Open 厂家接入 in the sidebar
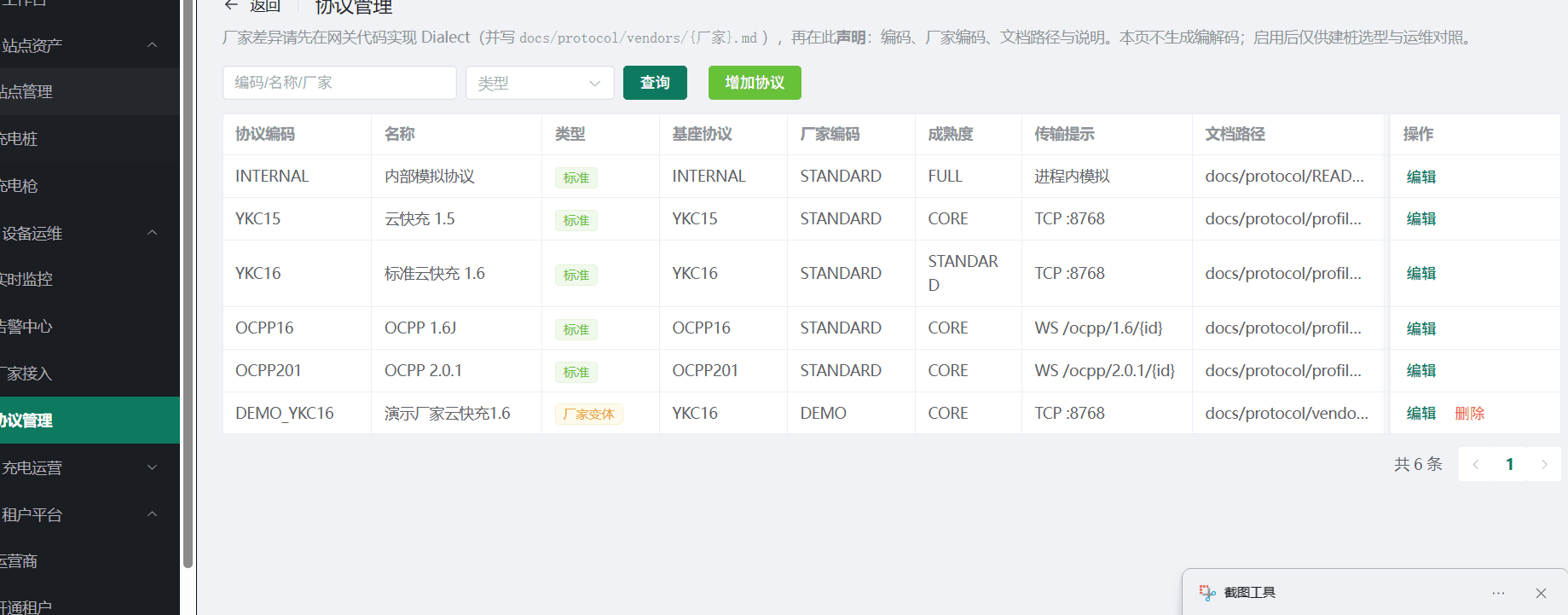1568x615 pixels. tap(90, 373)
